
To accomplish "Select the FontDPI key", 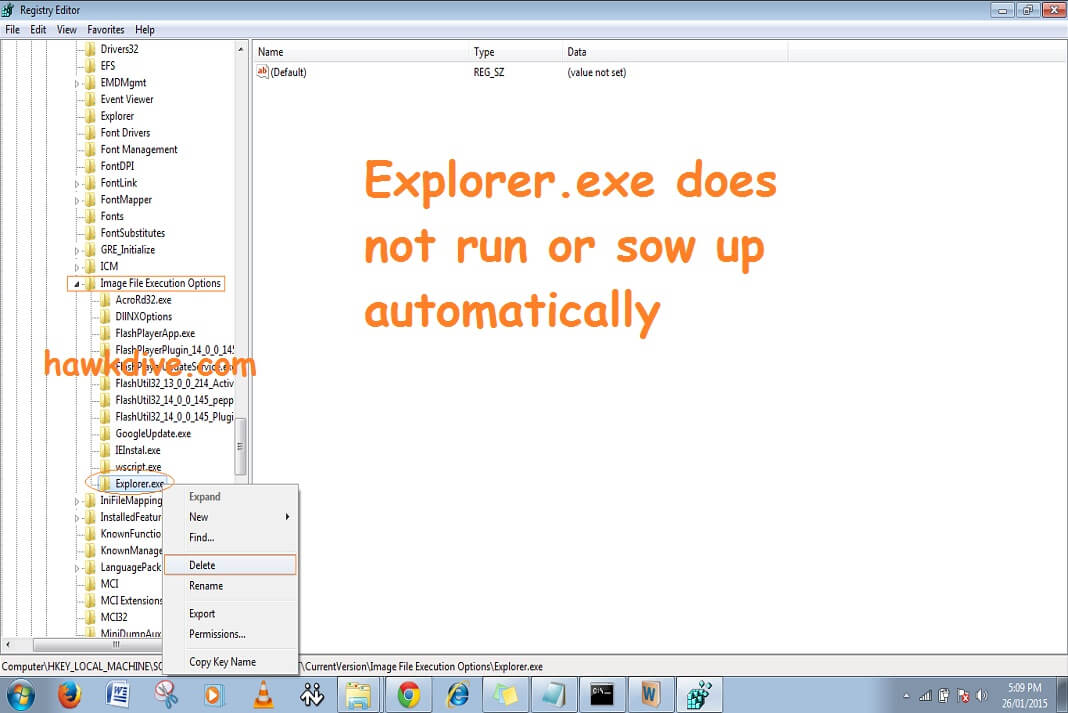I will click(x=117, y=166).
